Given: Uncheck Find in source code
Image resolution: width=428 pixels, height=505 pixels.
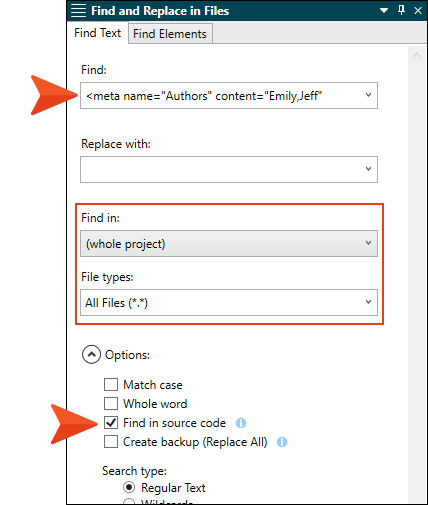Looking at the screenshot, I should 111,423.
